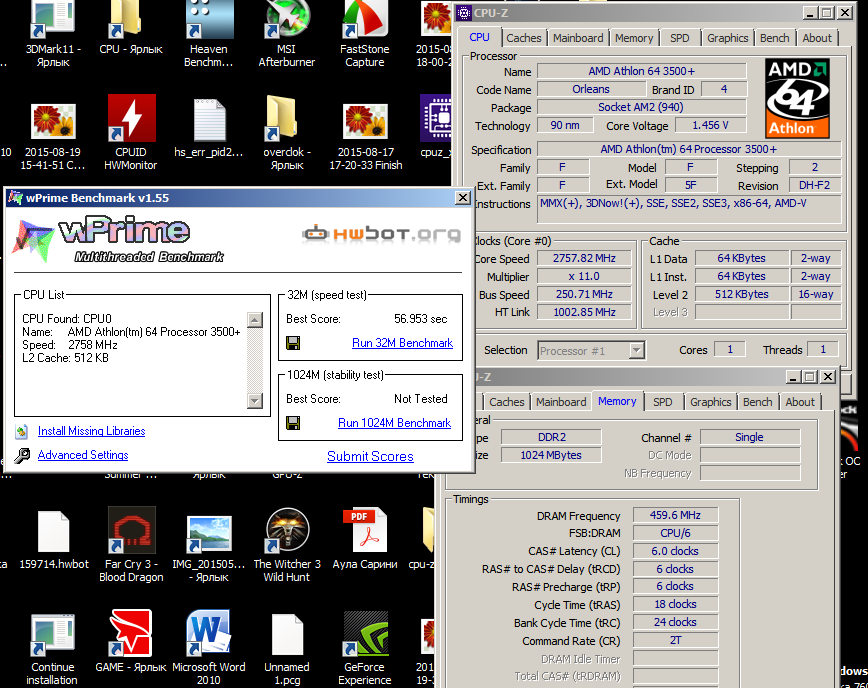Click the HT Link 1002.85 MHz value
Viewport: 868px width, 688px height.
[x=584, y=312]
